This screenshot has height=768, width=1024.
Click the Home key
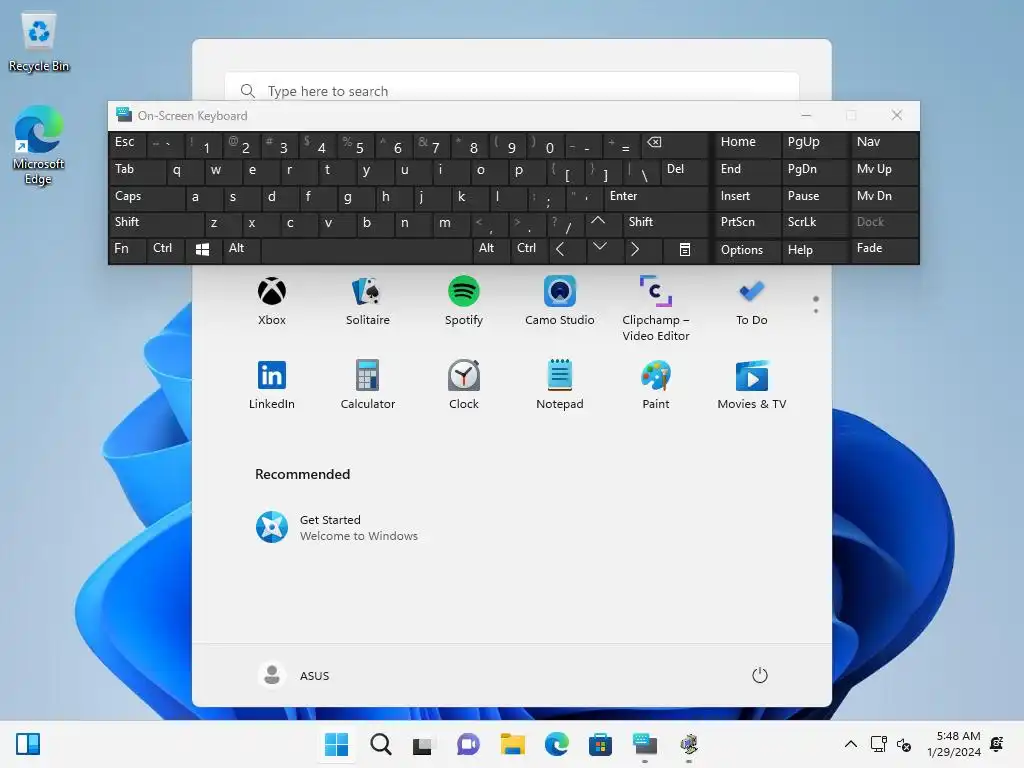click(748, 143)
